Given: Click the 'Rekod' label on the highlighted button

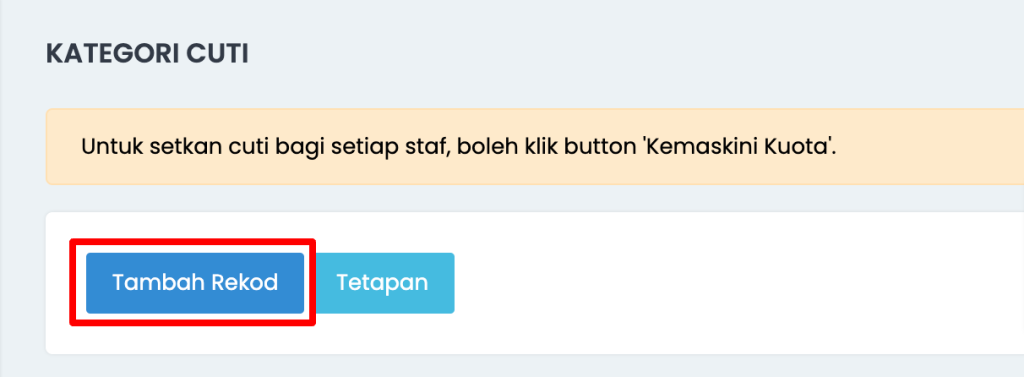Looking at the screenshot, I should pos(244,283).
